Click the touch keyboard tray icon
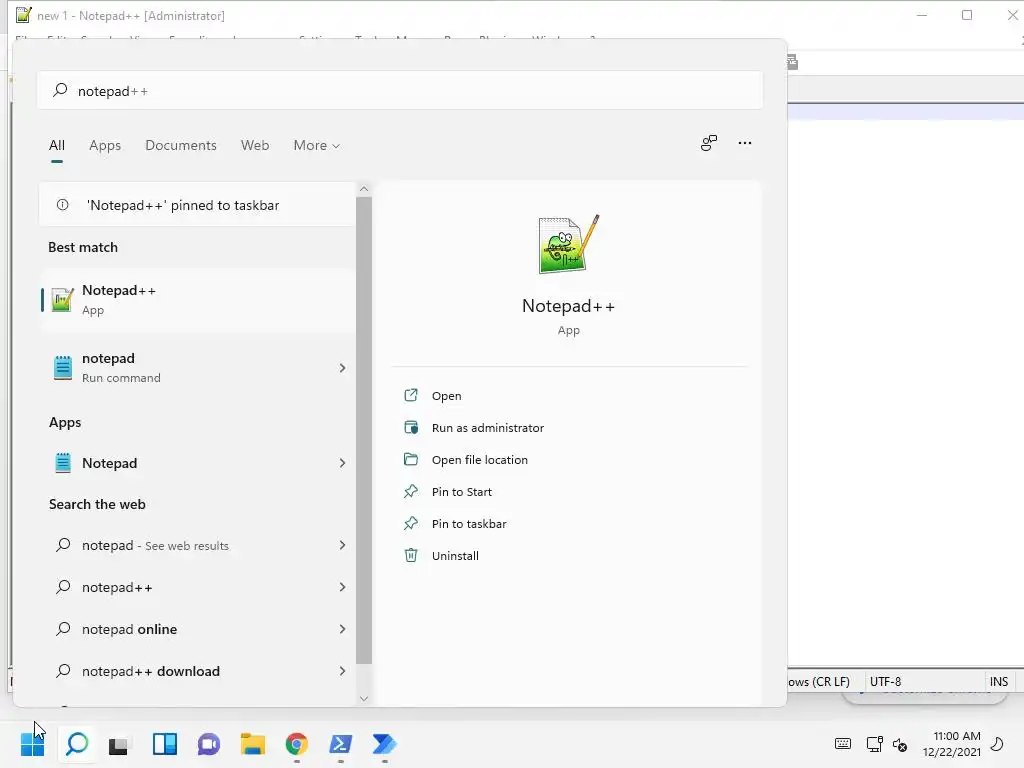 coord(842,744)
